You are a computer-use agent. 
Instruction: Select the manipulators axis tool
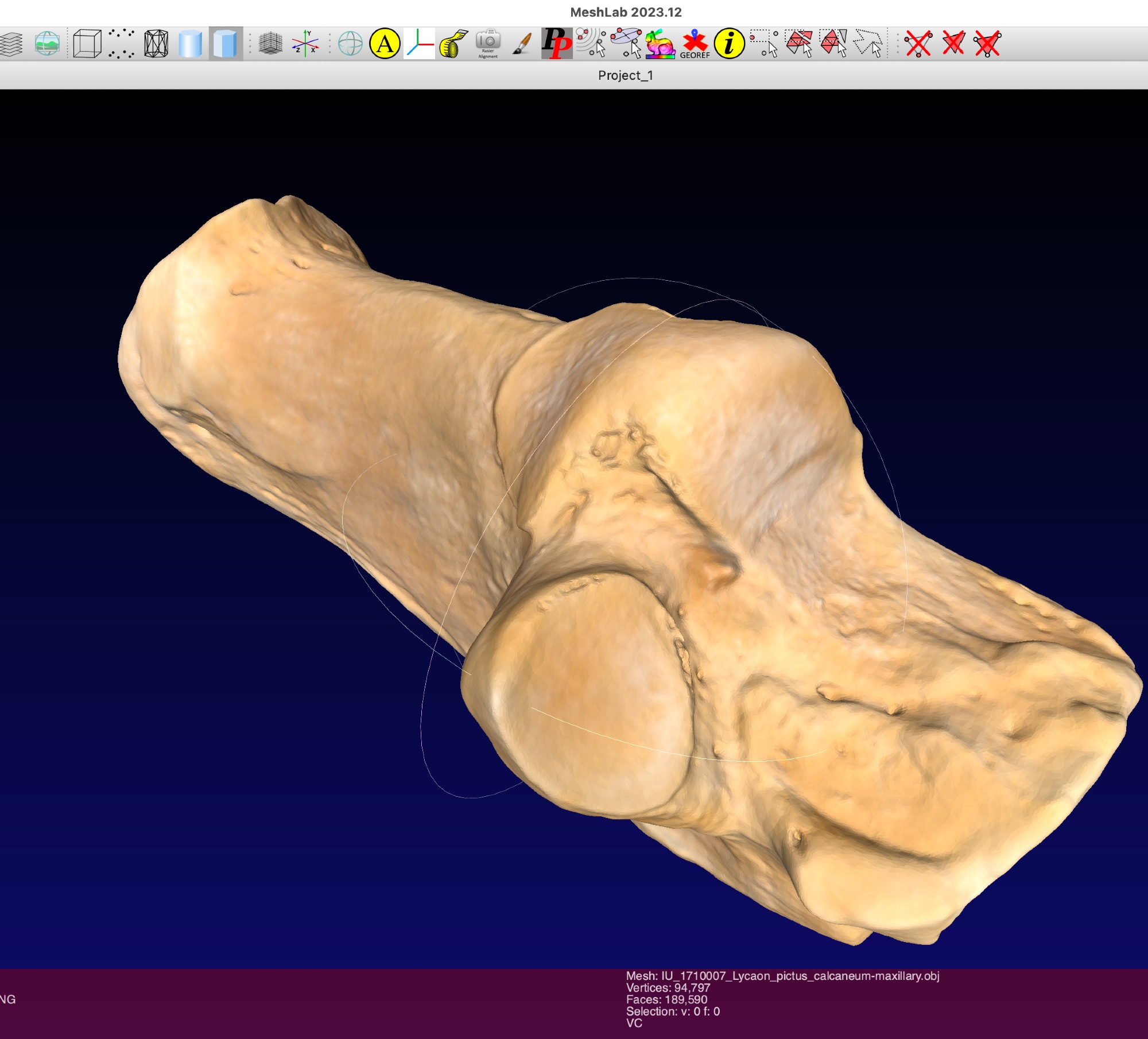click(420, 44)
